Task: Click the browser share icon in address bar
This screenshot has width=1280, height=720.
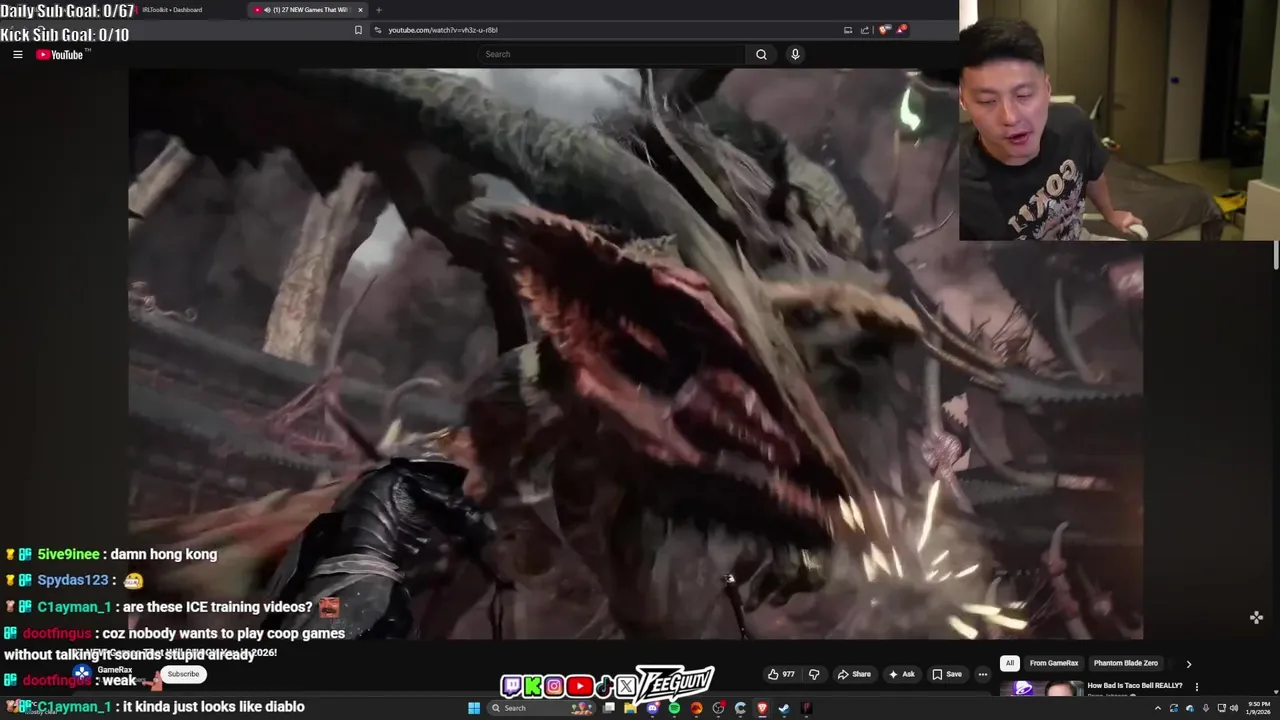Action: coord(865,30)
